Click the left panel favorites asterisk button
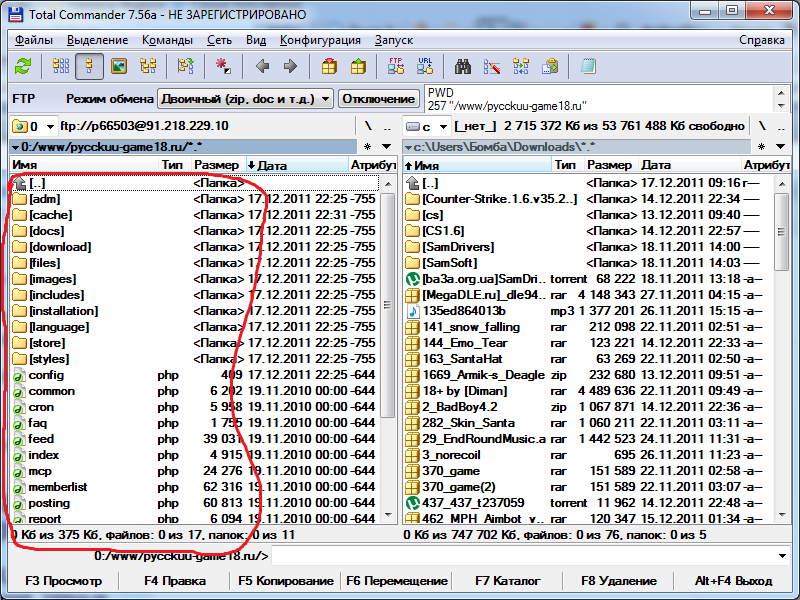The image size is (800, 600). coord(367,147)
